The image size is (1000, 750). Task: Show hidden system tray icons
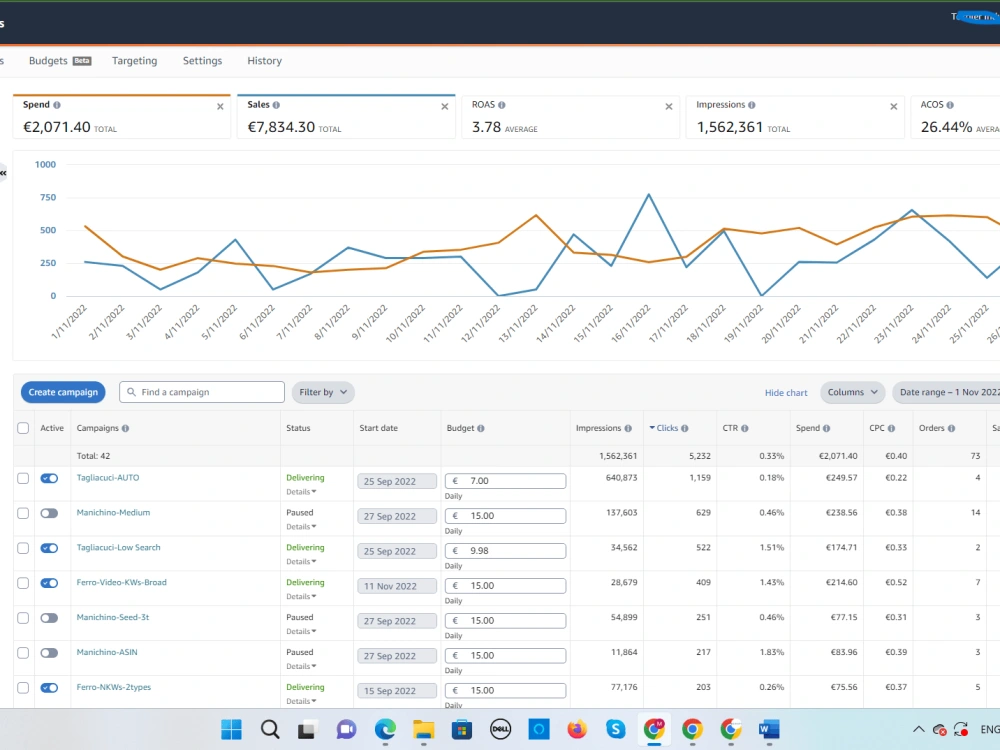coord(918,729)
